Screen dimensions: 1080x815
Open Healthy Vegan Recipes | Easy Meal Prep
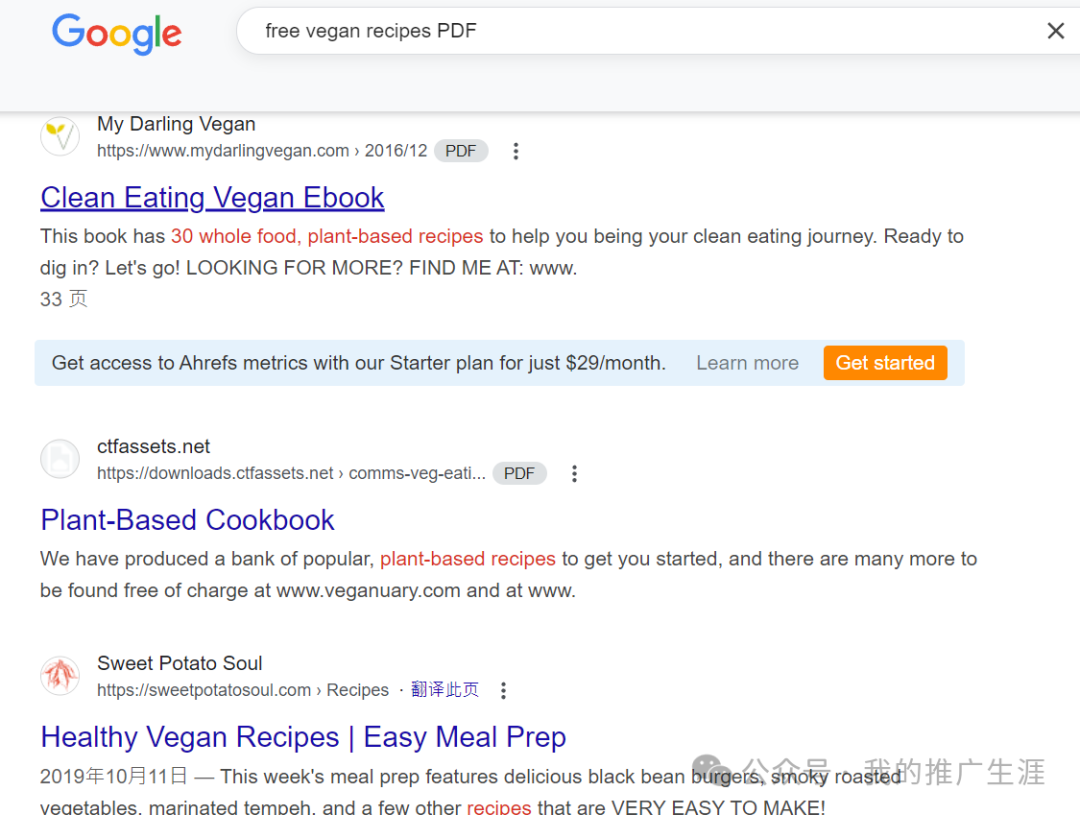click(303, 737)
